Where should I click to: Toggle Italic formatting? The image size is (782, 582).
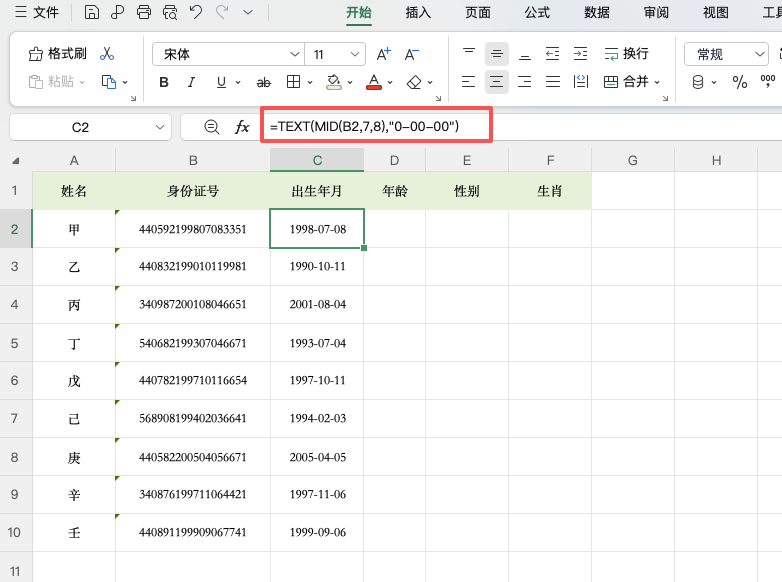(x=192, y=82)
